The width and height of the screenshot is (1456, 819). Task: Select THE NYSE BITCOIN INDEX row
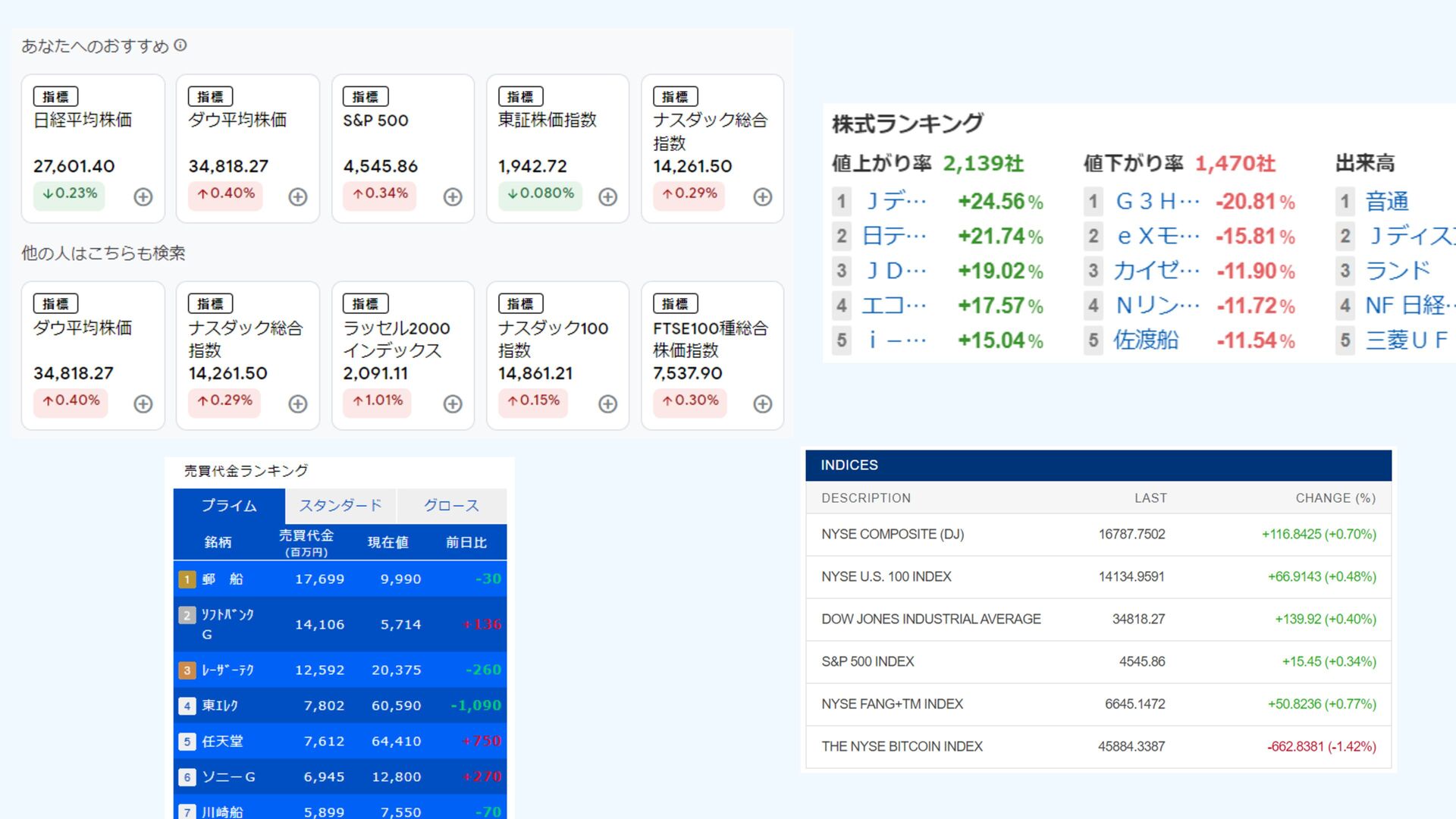[x=902, y=747]
